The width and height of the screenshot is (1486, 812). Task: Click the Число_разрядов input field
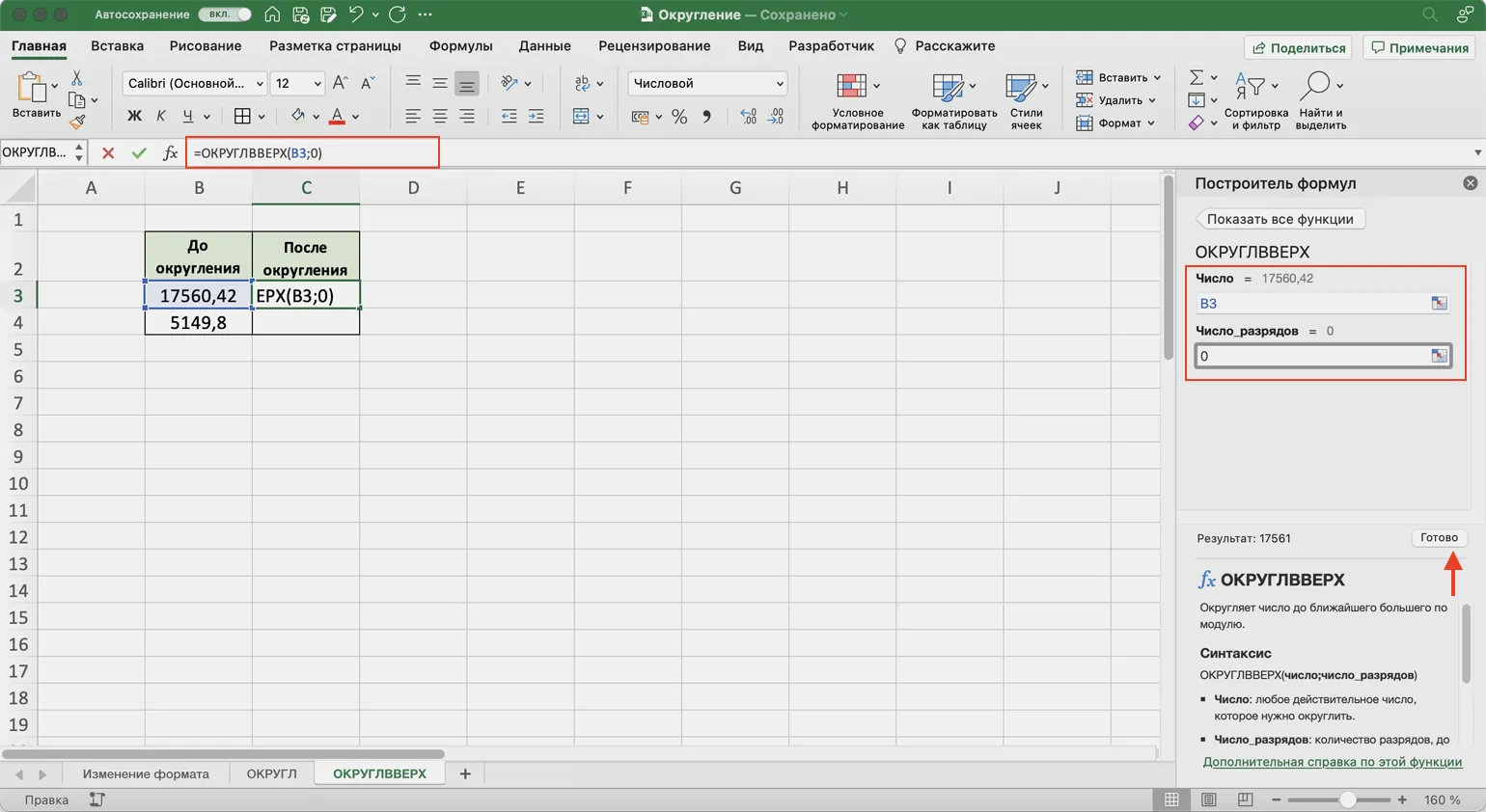[1310, 356]
